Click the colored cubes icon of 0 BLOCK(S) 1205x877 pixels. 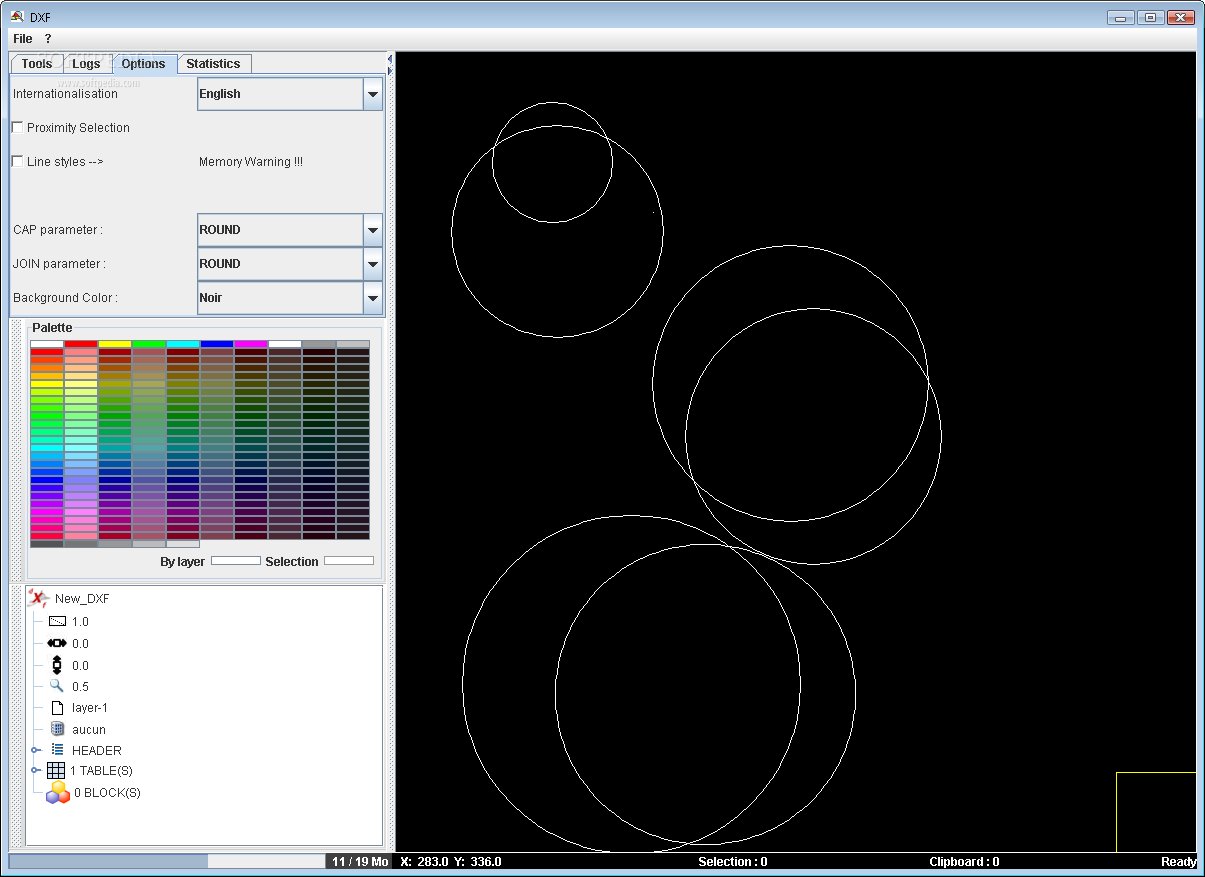pyautogui.click(x=58, y=792)
